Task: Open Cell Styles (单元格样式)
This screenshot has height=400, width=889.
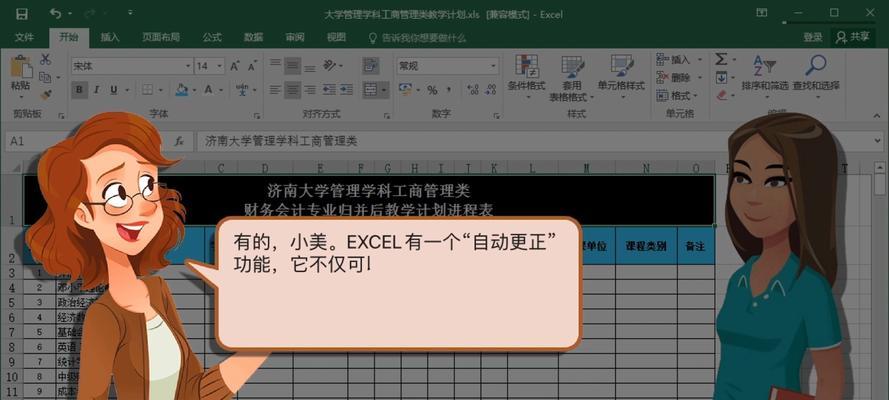Action: click(621, 75)
